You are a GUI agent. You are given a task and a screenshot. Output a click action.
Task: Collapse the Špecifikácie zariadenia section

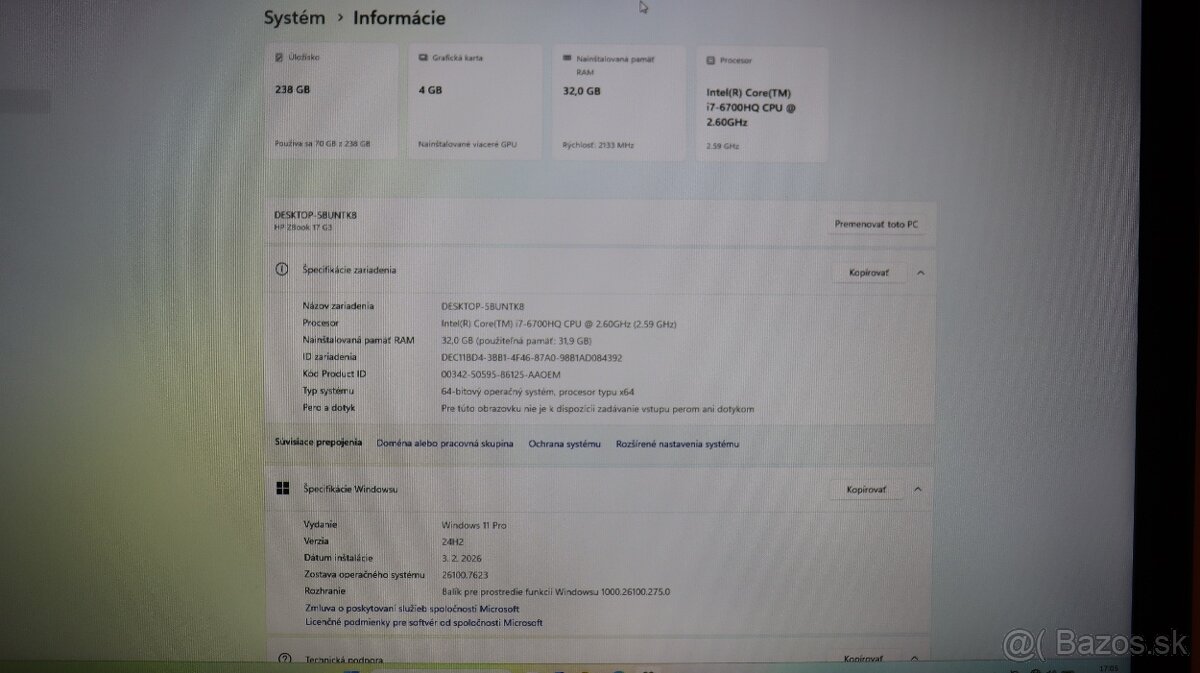pos(917,271)
